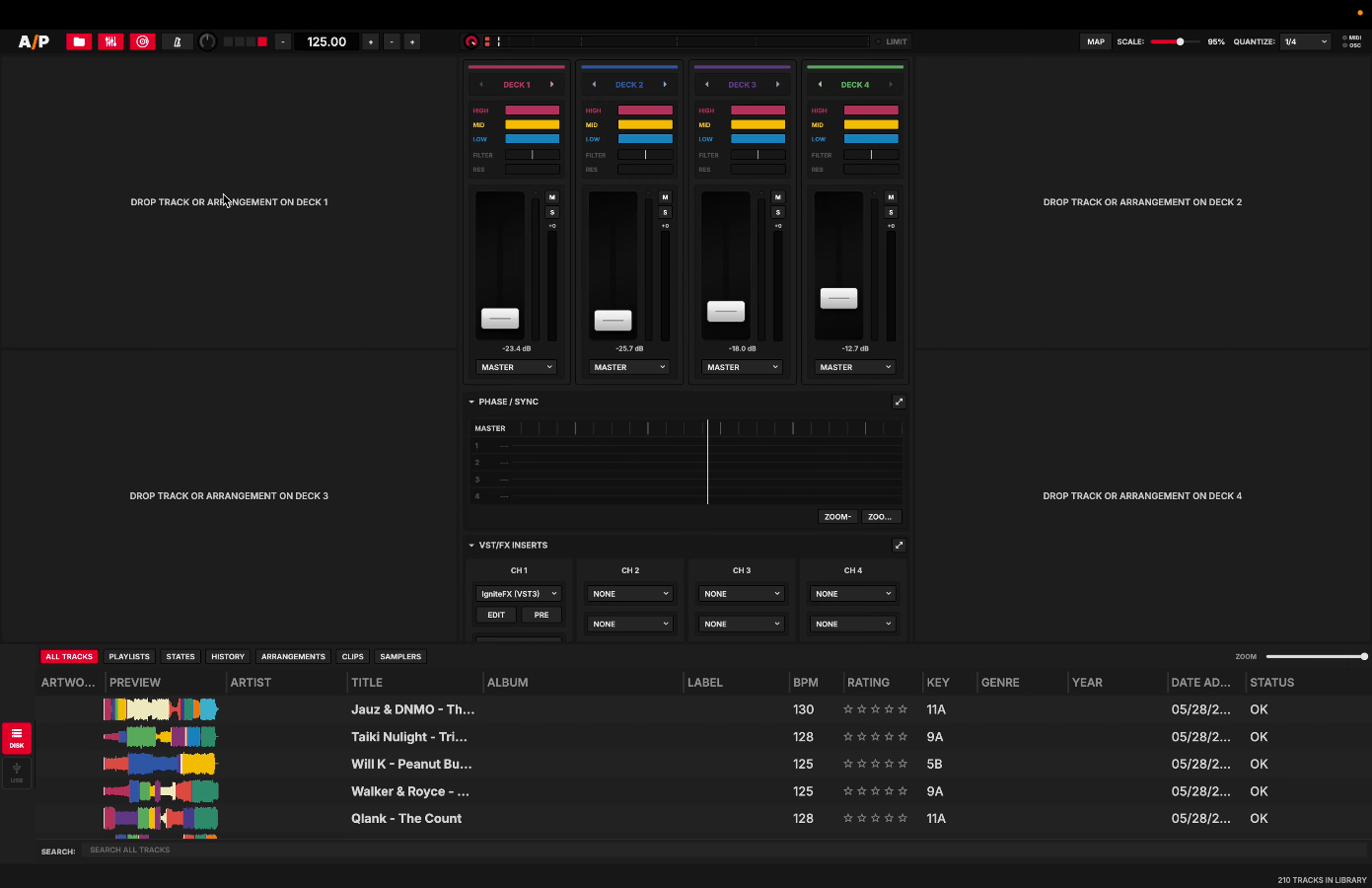The height and width of the screenshot is (888, 1372).
Task: Select the DISK source icon in sidebar
Action: click(x=17, y=738)
